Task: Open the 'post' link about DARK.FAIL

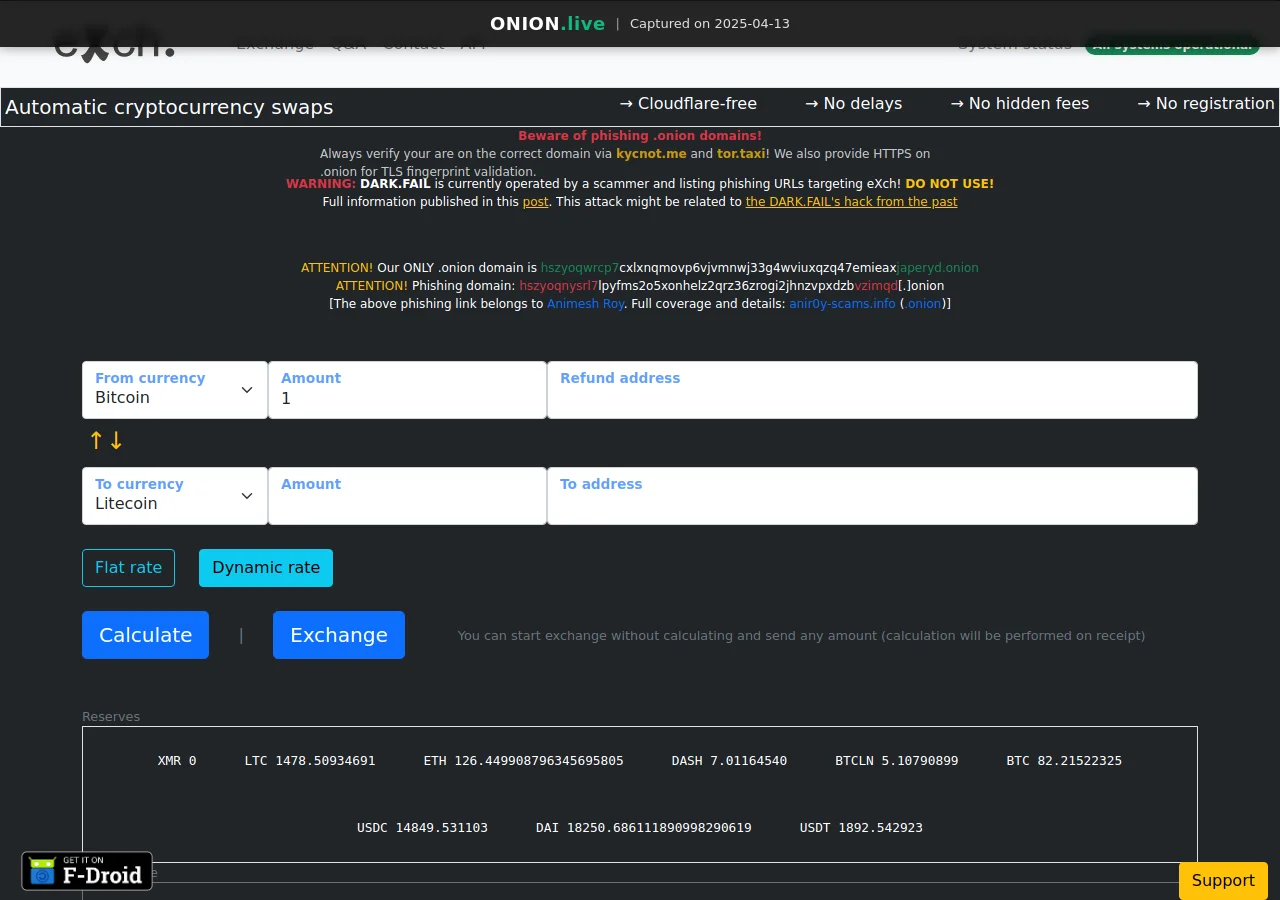Action: 535,202
